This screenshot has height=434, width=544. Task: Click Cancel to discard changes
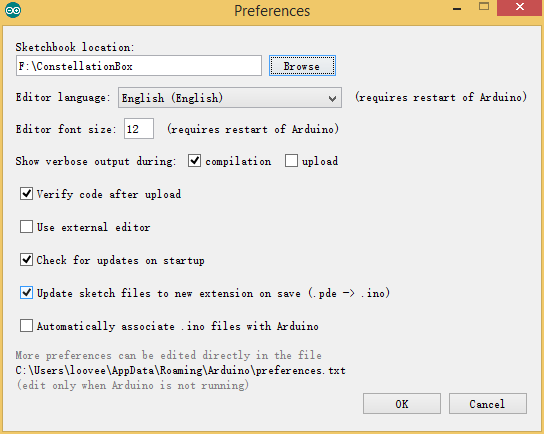click(487, 403)
